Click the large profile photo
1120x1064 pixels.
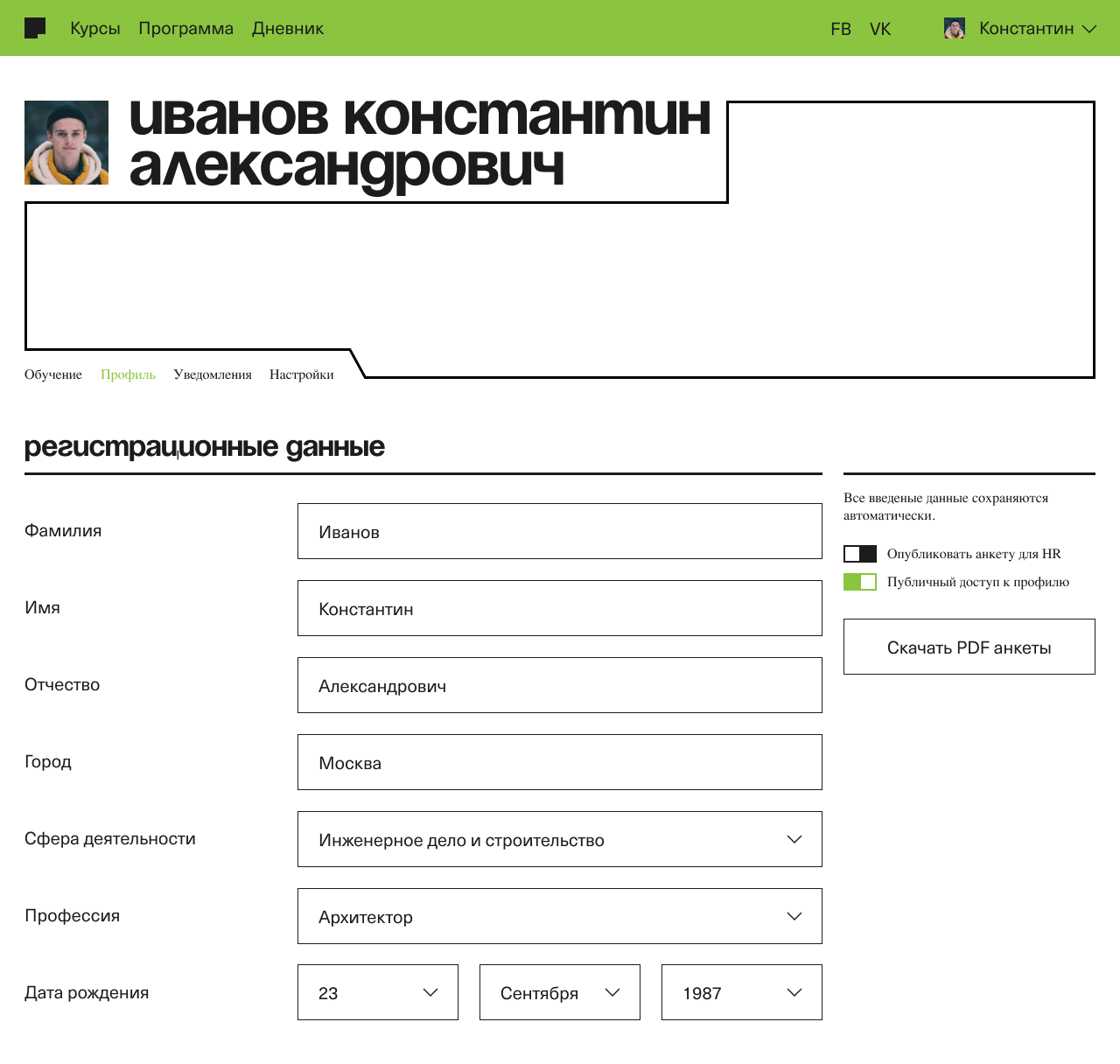(x=66, y=143)
